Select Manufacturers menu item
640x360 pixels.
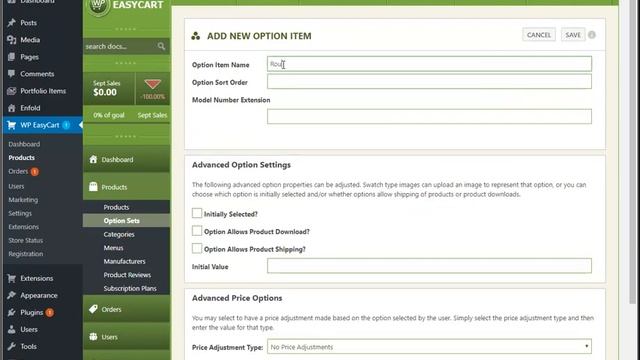tap(124, 261)
